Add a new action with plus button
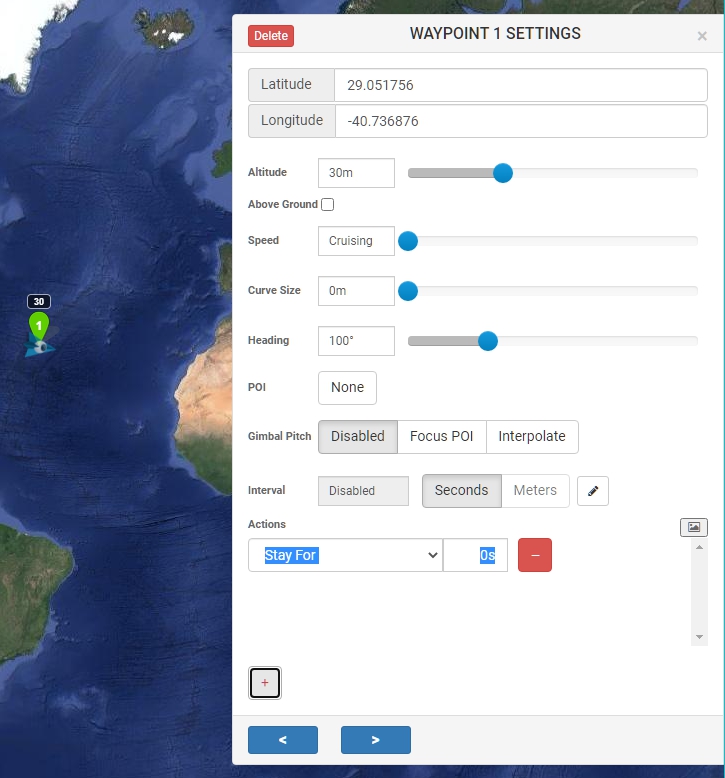This screenshot has height=778, width=725. point(265,683)
